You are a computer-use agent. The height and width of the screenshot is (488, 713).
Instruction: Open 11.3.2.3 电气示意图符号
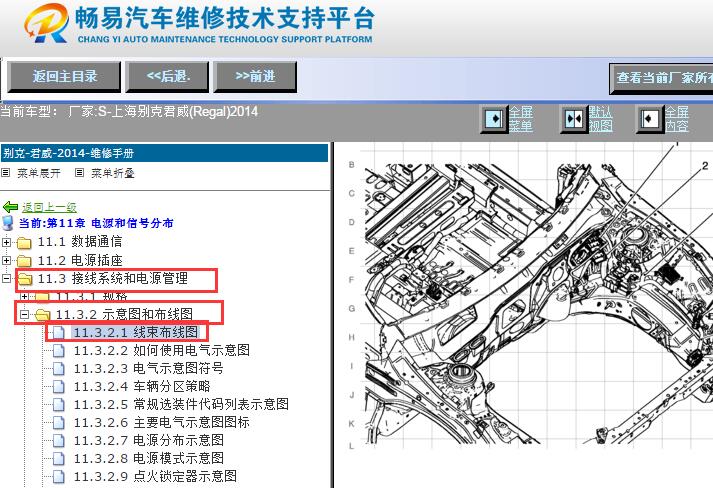point(148,368)
